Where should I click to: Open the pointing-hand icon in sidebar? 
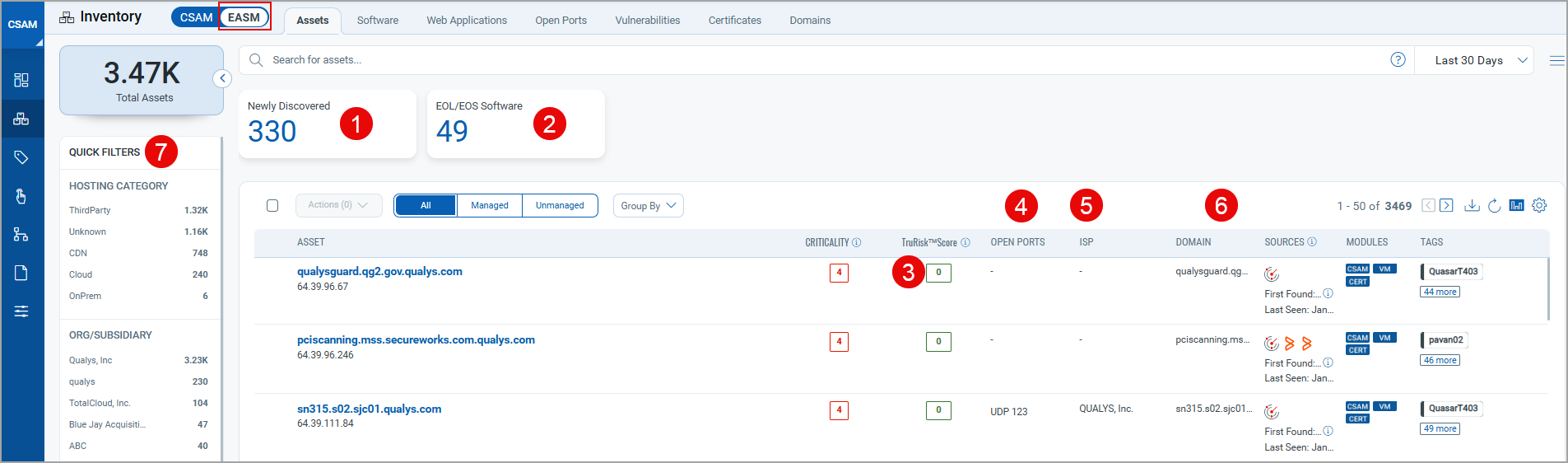click(x=21, y=196)
